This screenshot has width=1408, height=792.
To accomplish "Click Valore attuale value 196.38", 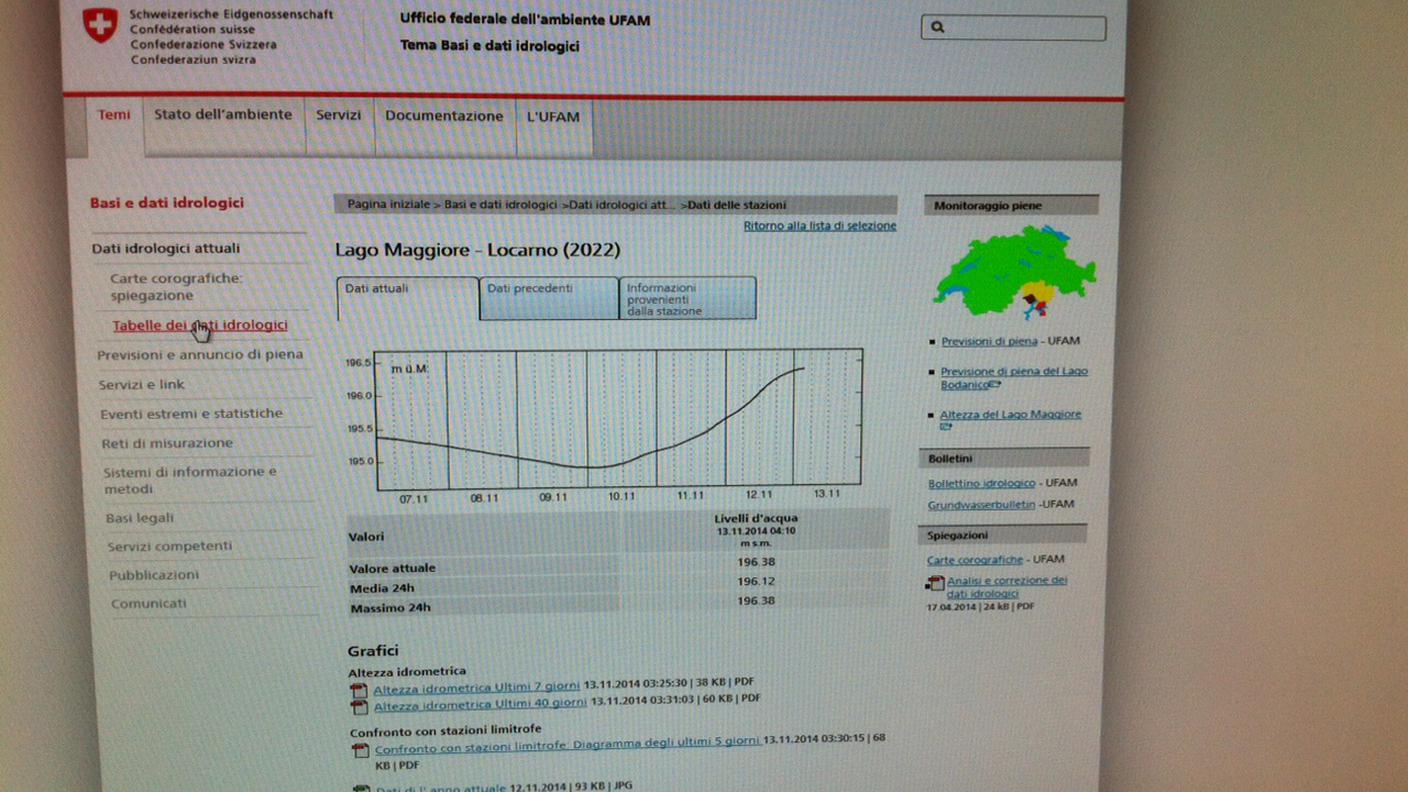I will 756,562.
